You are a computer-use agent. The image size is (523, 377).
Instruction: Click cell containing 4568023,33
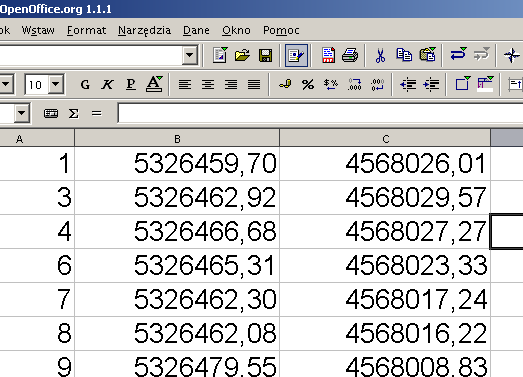[385, 266]
